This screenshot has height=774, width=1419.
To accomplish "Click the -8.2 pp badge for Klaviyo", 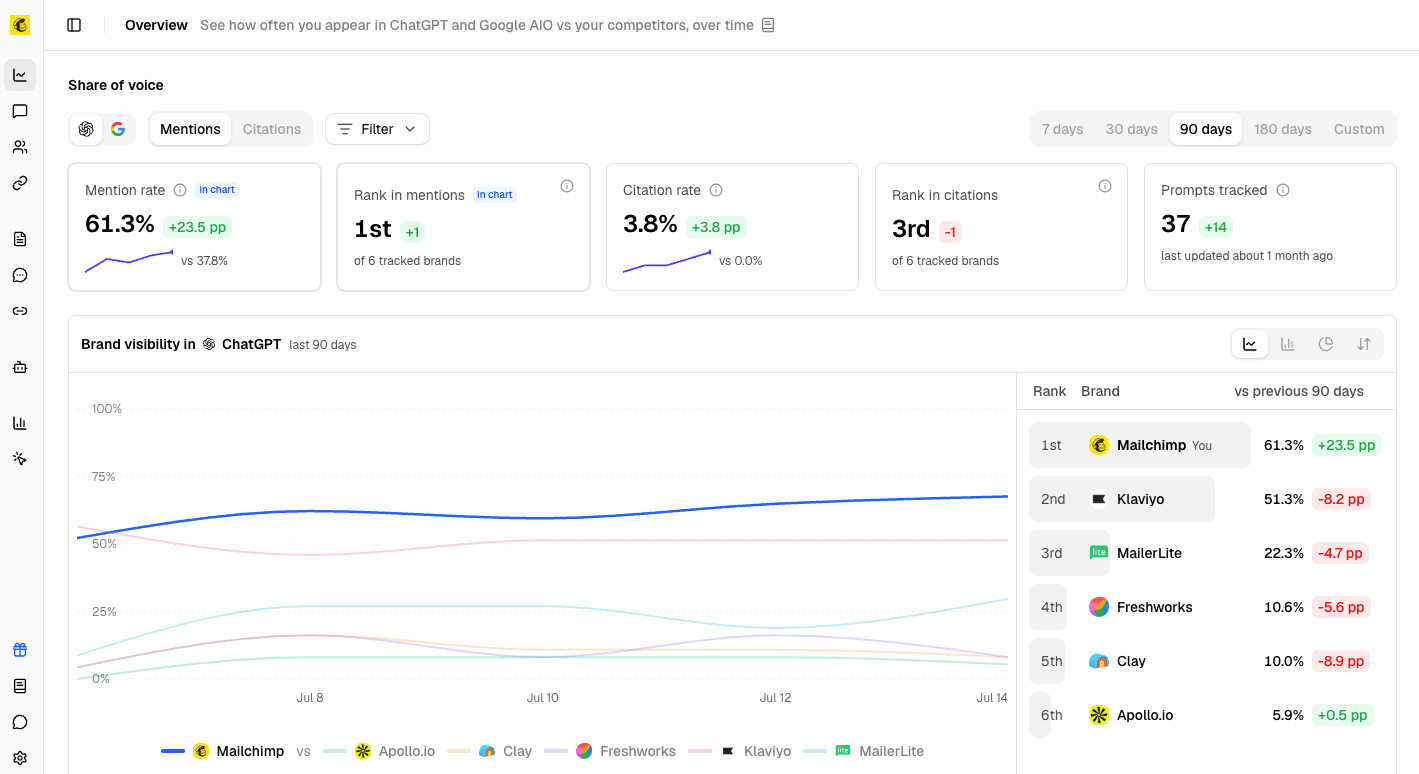I will (x=1340, y=499).
